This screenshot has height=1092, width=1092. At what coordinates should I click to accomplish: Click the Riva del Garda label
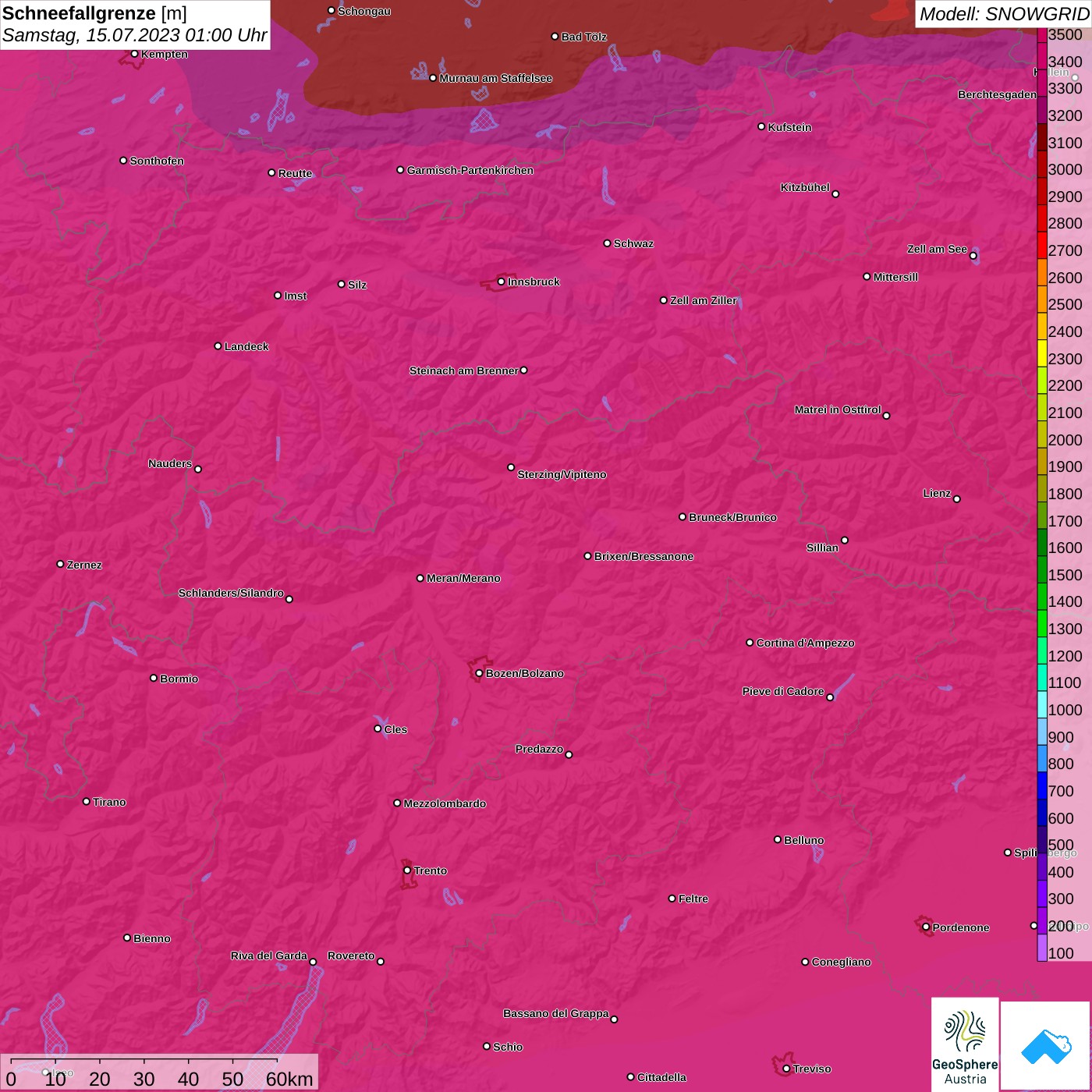point(269,955)
